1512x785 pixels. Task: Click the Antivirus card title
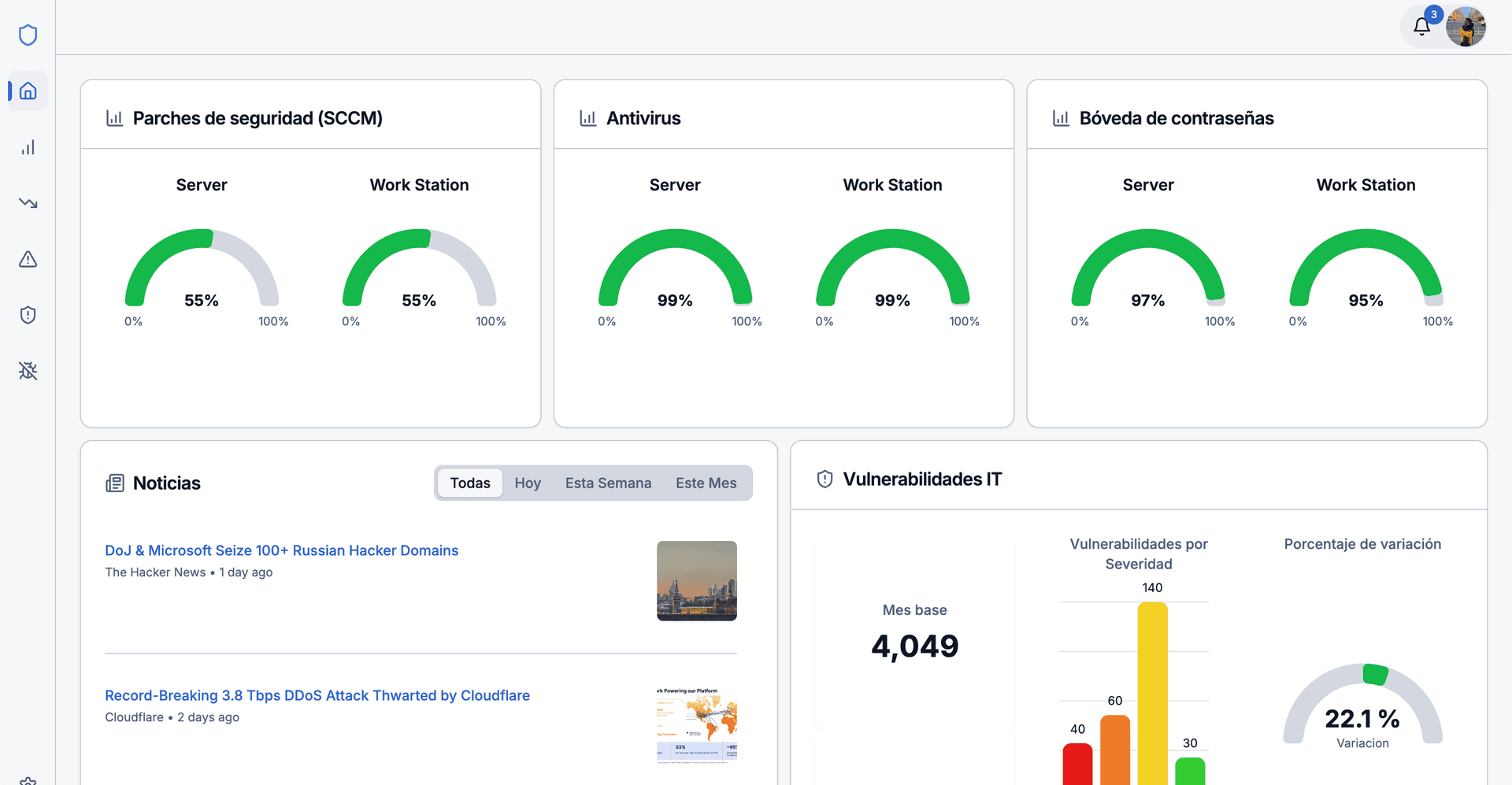643,118
